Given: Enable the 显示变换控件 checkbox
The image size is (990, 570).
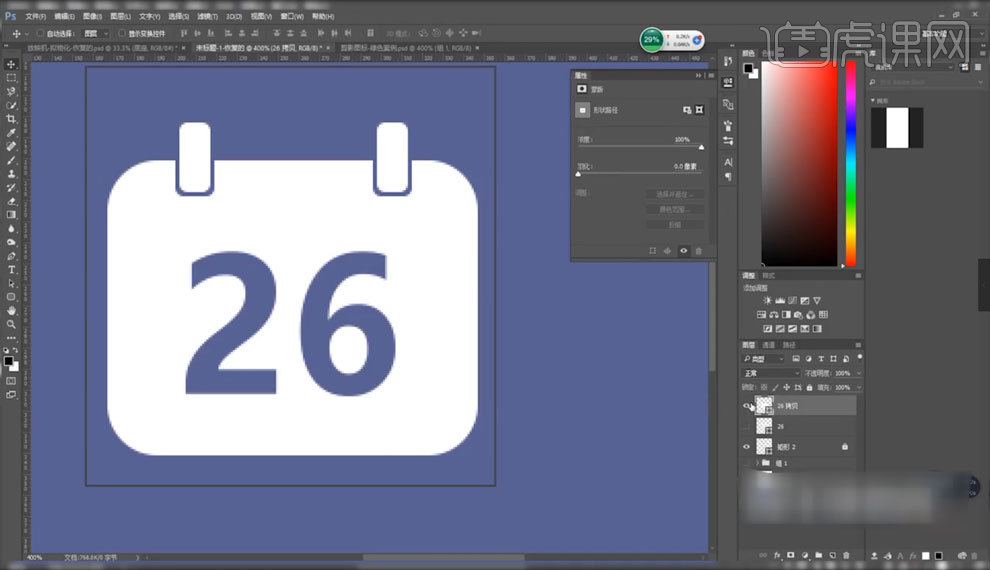Looking at the screenshot, I should click(x=122, y=33).
